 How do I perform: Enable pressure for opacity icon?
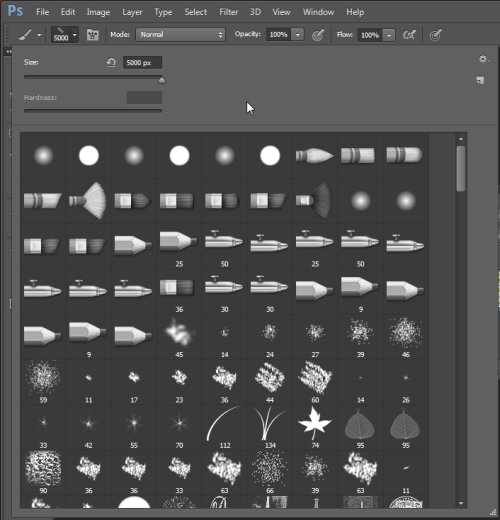[x=318, y=35]
